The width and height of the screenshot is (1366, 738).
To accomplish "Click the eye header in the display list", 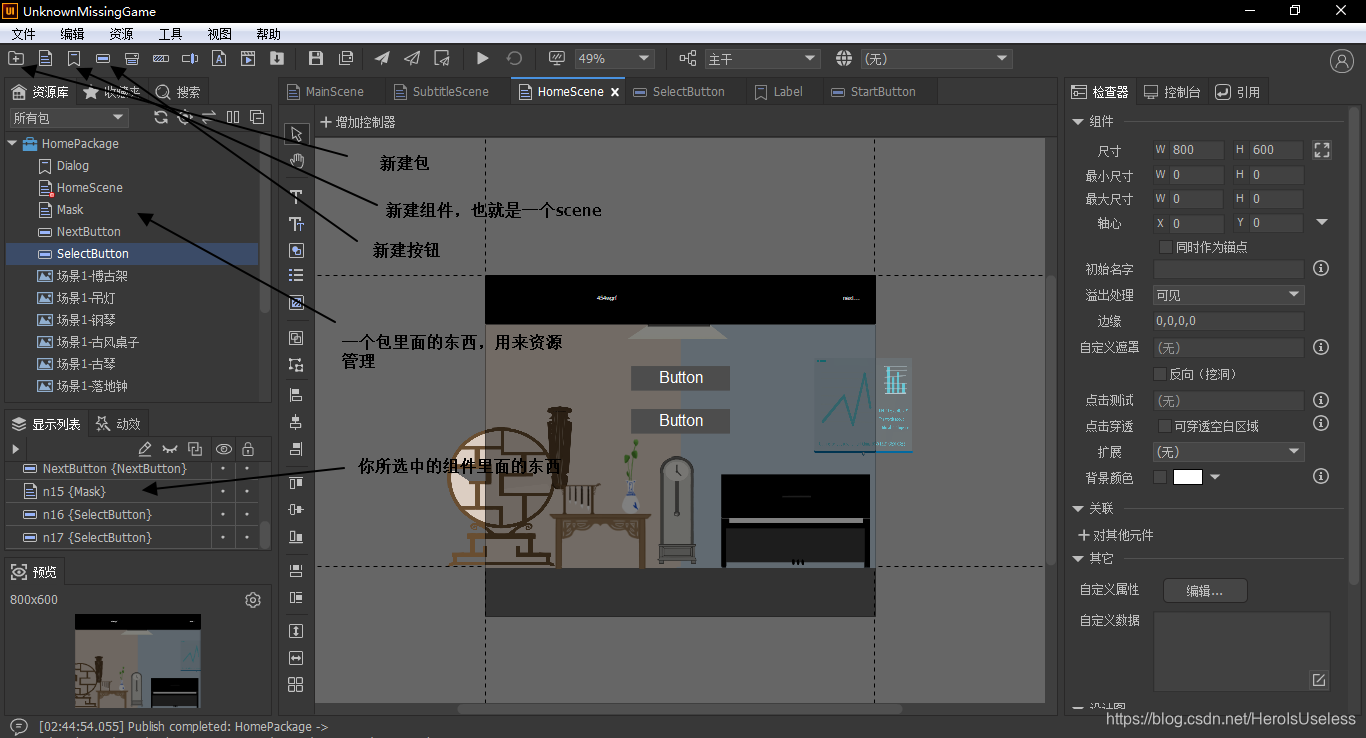I will (224, 450).
